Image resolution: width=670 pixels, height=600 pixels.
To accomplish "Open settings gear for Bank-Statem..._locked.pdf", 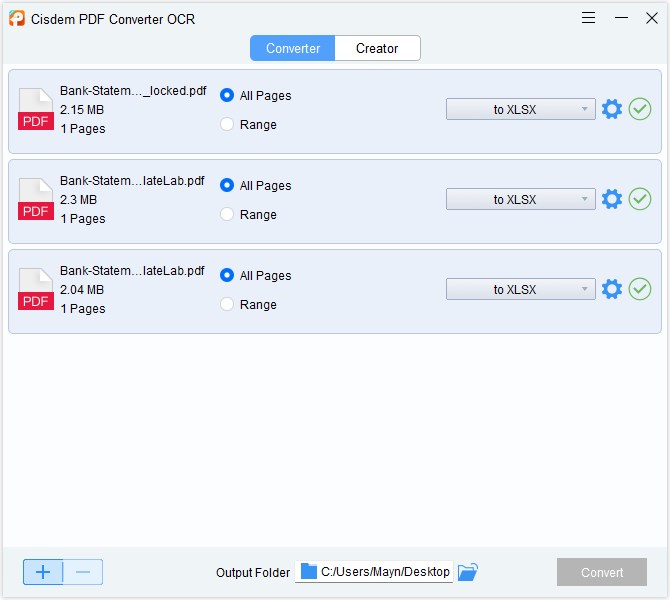I will (611, 109).
